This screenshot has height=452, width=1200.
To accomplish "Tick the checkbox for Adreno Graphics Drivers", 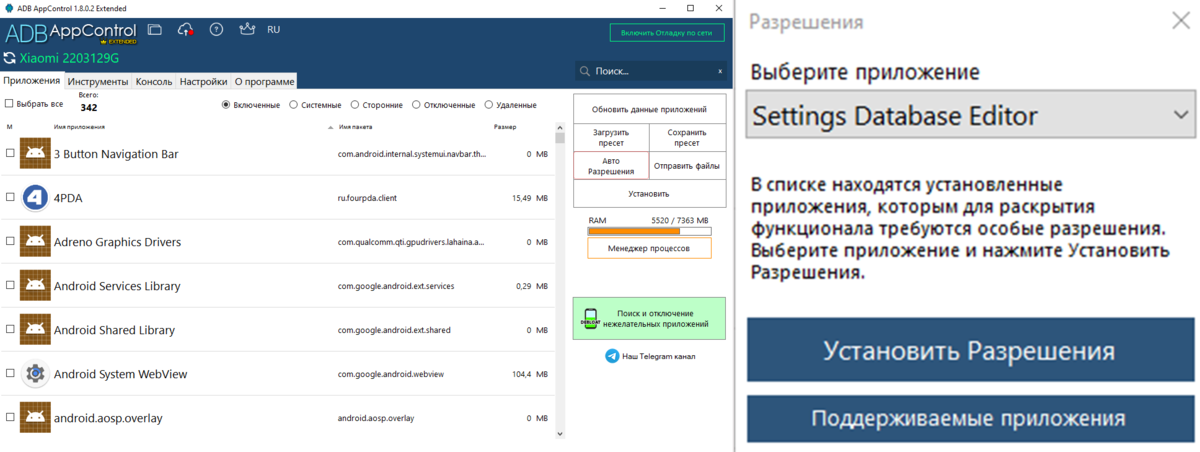I will coord(10,242).
